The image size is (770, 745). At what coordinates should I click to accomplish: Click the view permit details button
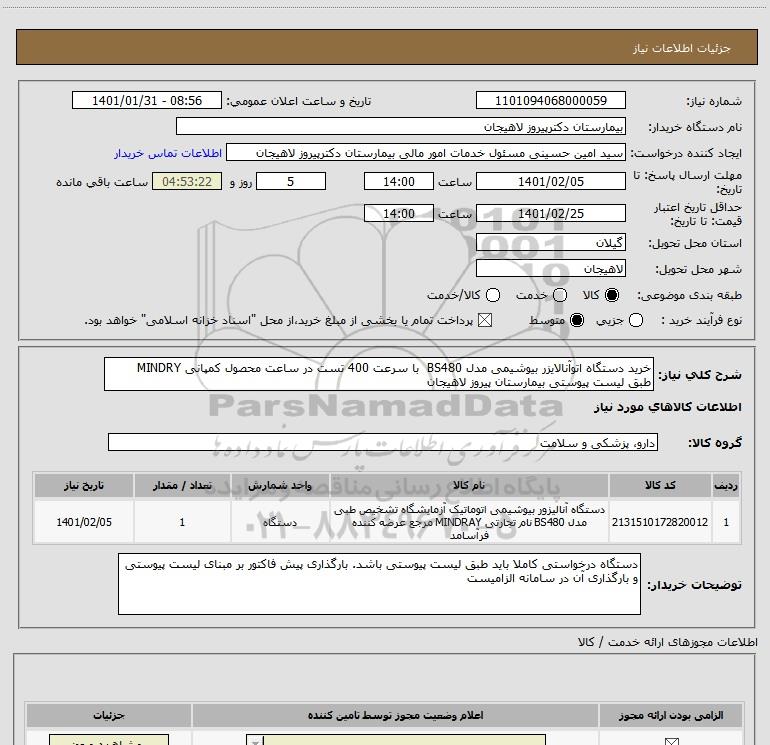pyautogui.click(x=109, y=740)
